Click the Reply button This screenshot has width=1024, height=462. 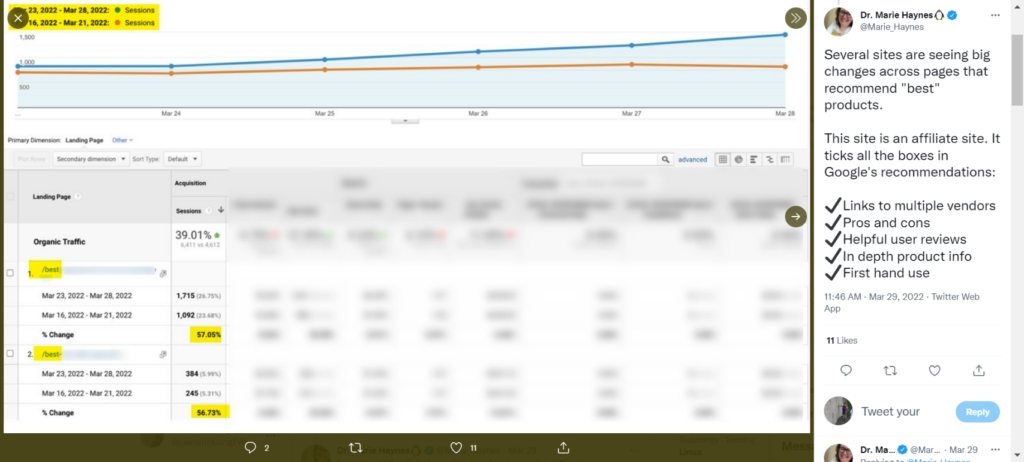(x=978, y=412)
